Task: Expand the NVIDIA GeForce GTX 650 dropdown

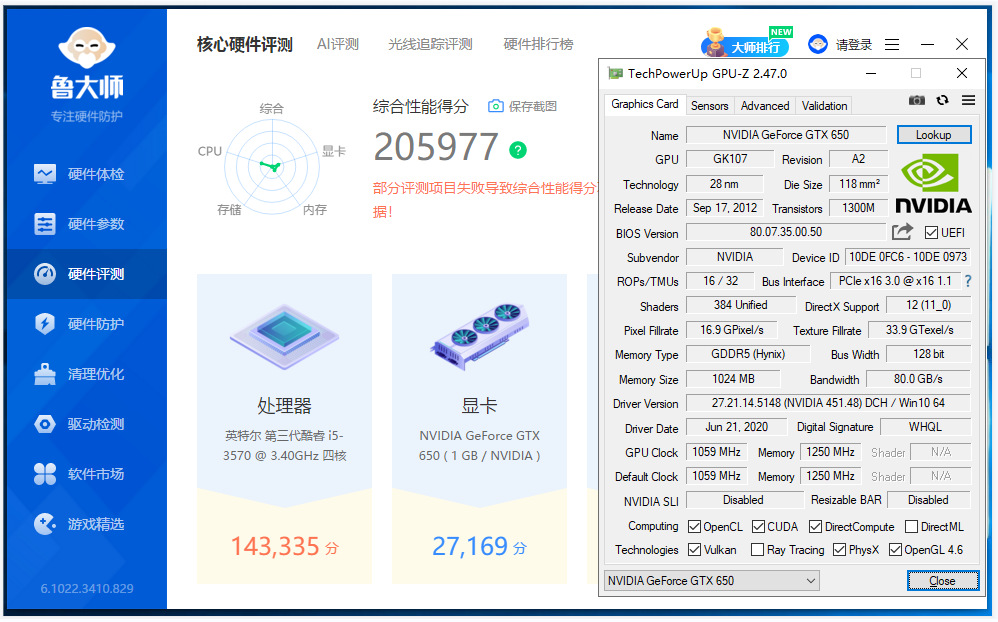Action: (x=811, y=581)
